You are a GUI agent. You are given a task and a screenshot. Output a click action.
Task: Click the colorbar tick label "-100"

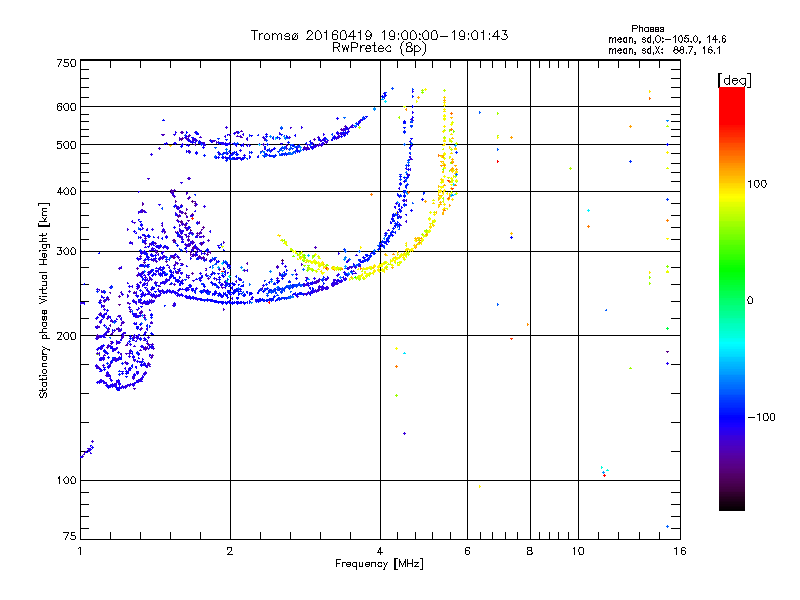(761, 417)
